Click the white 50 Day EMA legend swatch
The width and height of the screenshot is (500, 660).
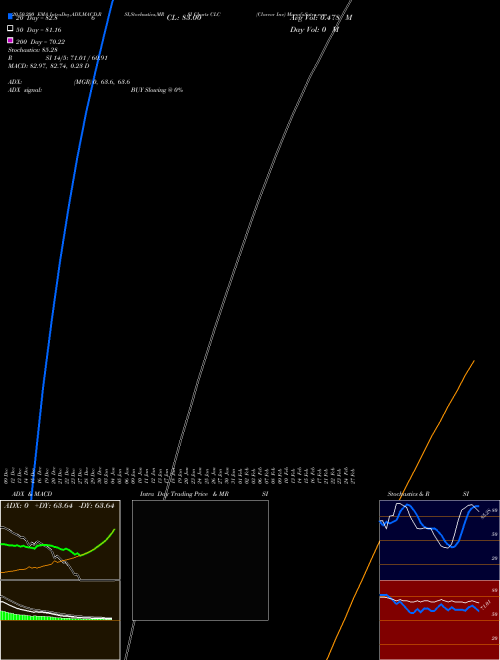pyautogui.click(x=10, y=28)
